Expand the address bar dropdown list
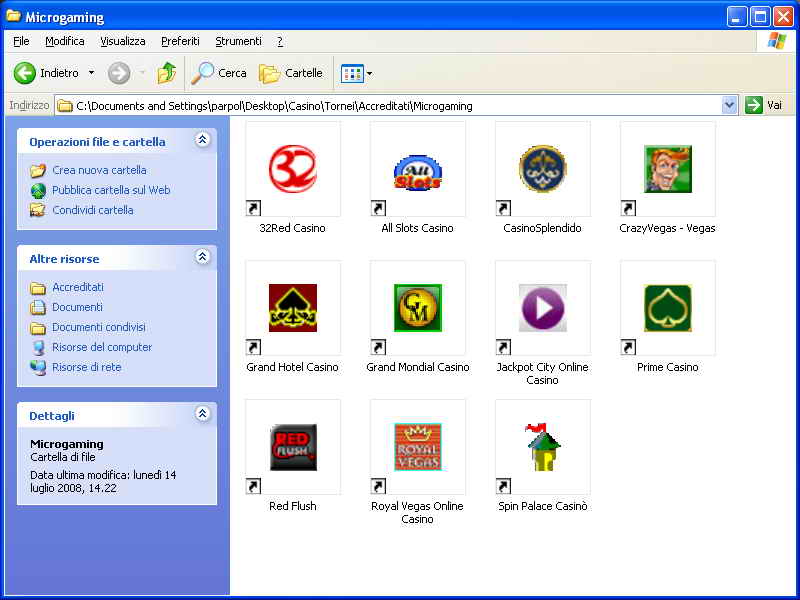 pyautogui.click(x=730, y=106)
